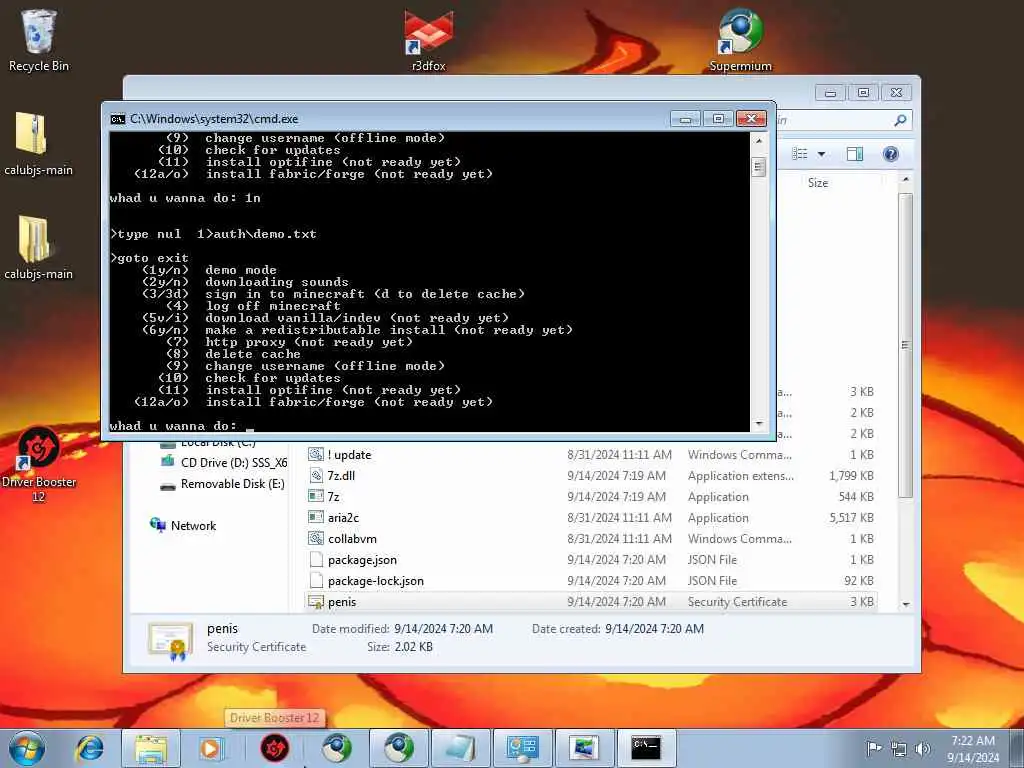Click the Explorer file list scroll up arrow
The image size is (1024, 768).
[906, 179]
